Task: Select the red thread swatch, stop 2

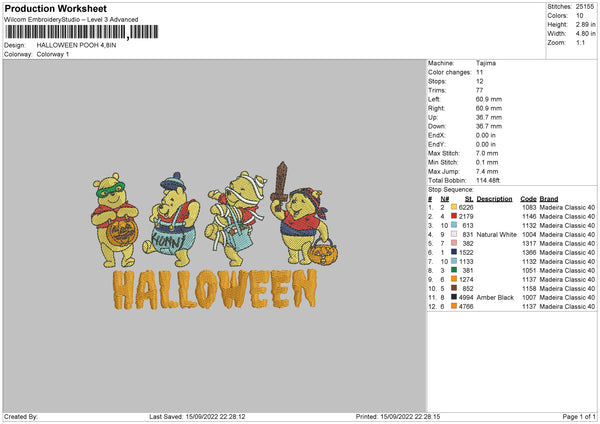Action: (x=455, y=216)
